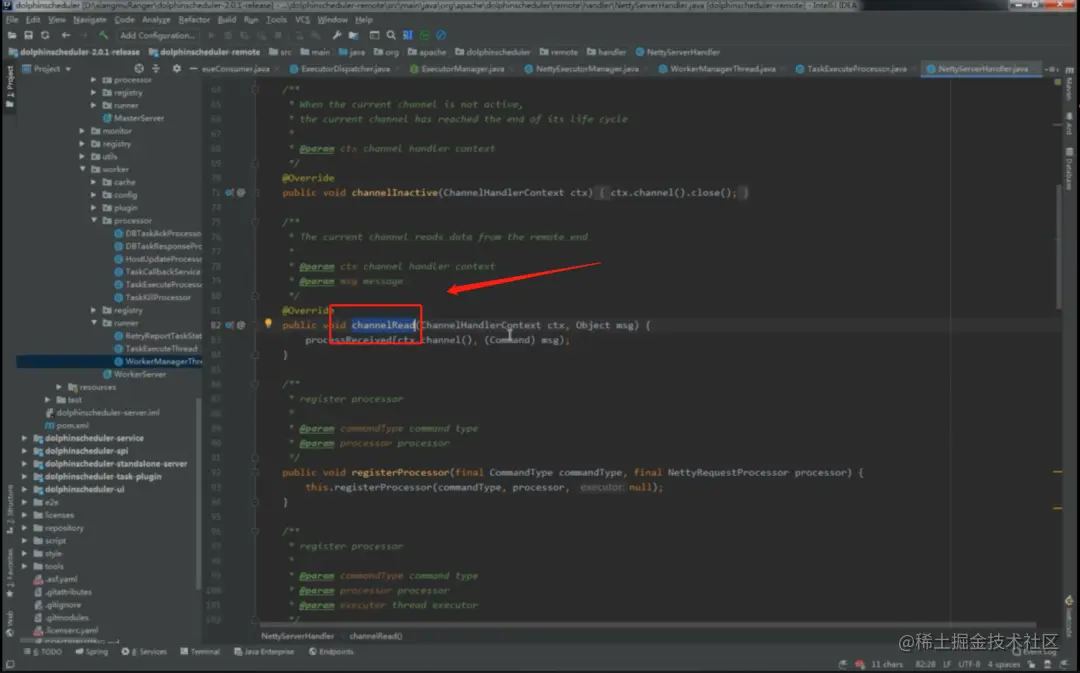The image size is (1080, 673).
Task: Click dolphinscheduler-remote breadcrumb
Action: pos(205,52)
